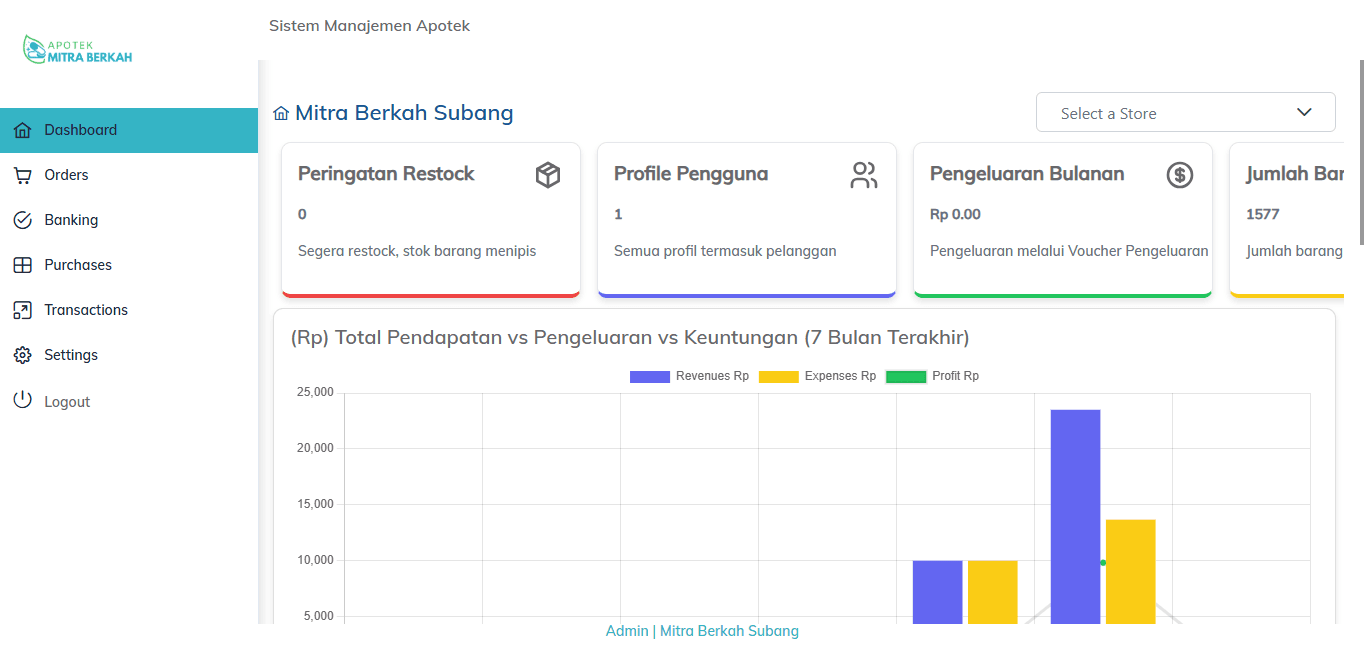
Task: Click the Purchases grid icon
Action: (x=22, y=265)
